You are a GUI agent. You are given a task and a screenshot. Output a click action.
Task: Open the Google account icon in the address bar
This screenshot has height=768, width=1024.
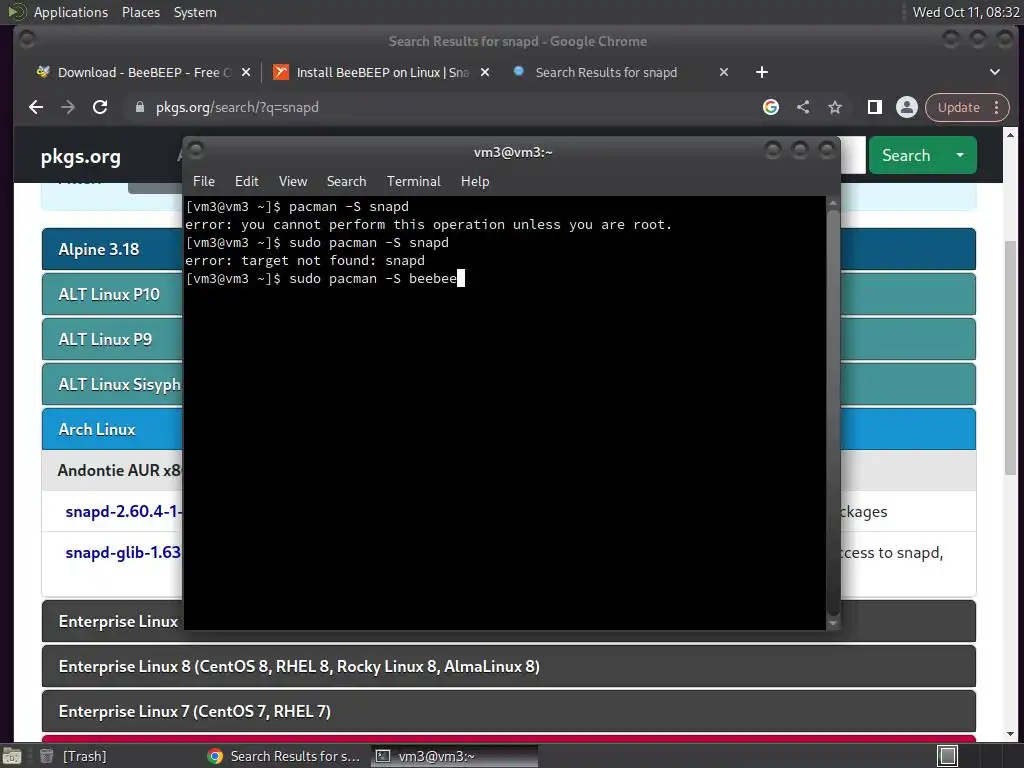click(771, 107)
